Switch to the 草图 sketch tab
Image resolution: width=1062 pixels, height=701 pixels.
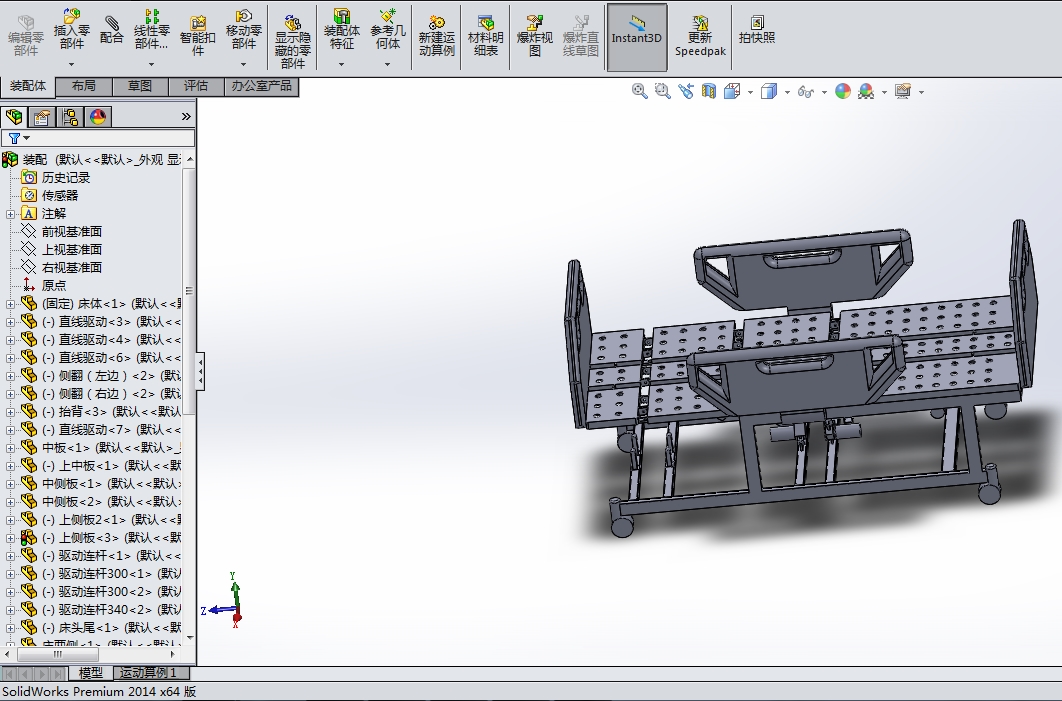click(140, 86)
